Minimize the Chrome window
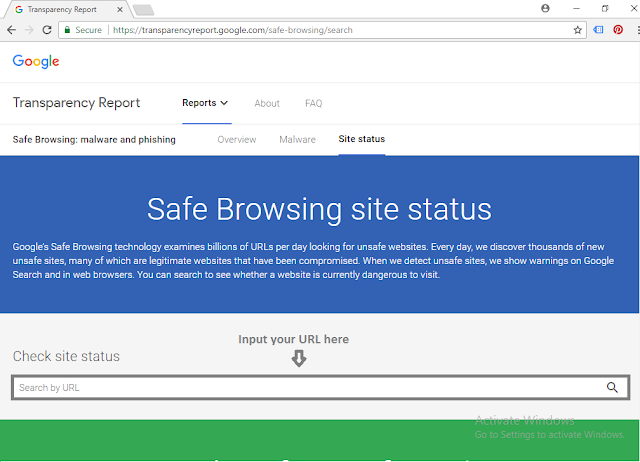 (576, 8)
